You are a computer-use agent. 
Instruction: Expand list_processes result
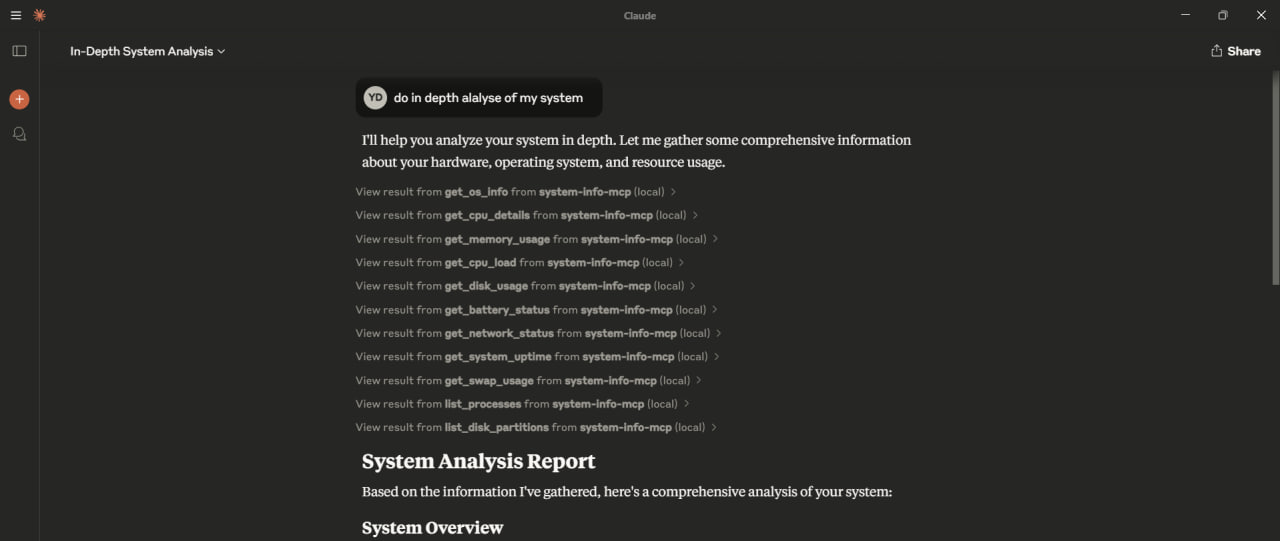[x=523, y=404]
